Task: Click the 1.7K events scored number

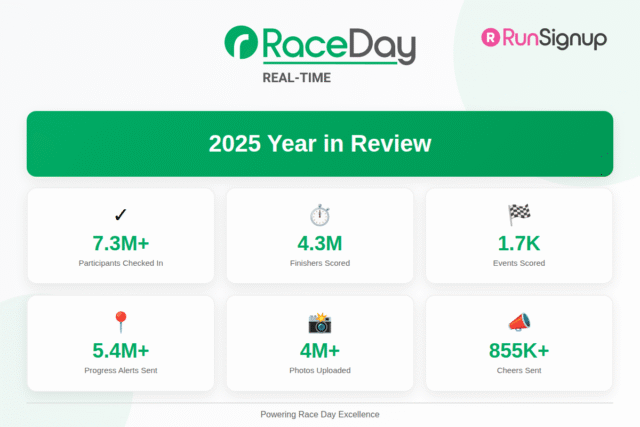Action: (519, 243)
